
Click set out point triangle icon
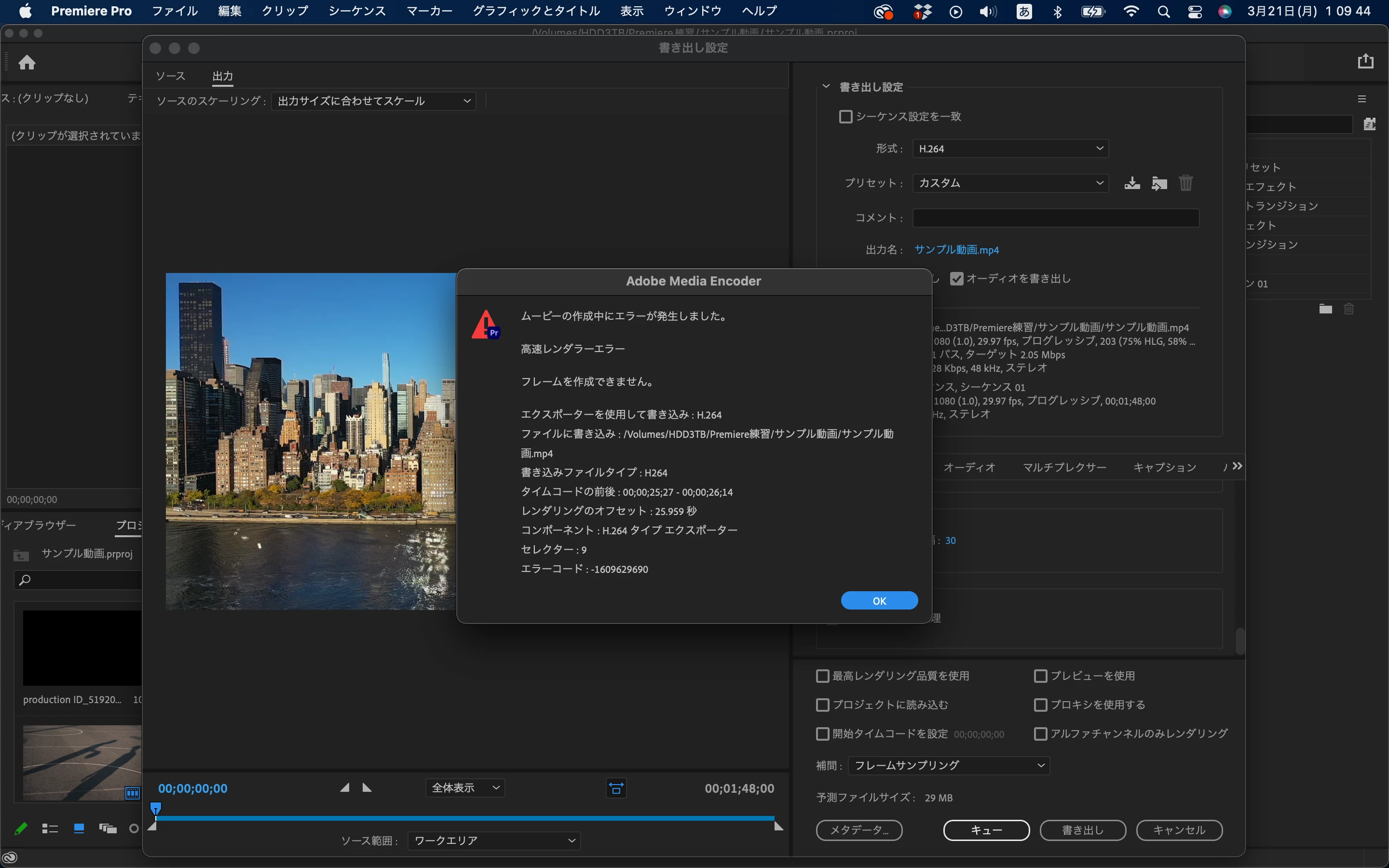pos(368,787)
